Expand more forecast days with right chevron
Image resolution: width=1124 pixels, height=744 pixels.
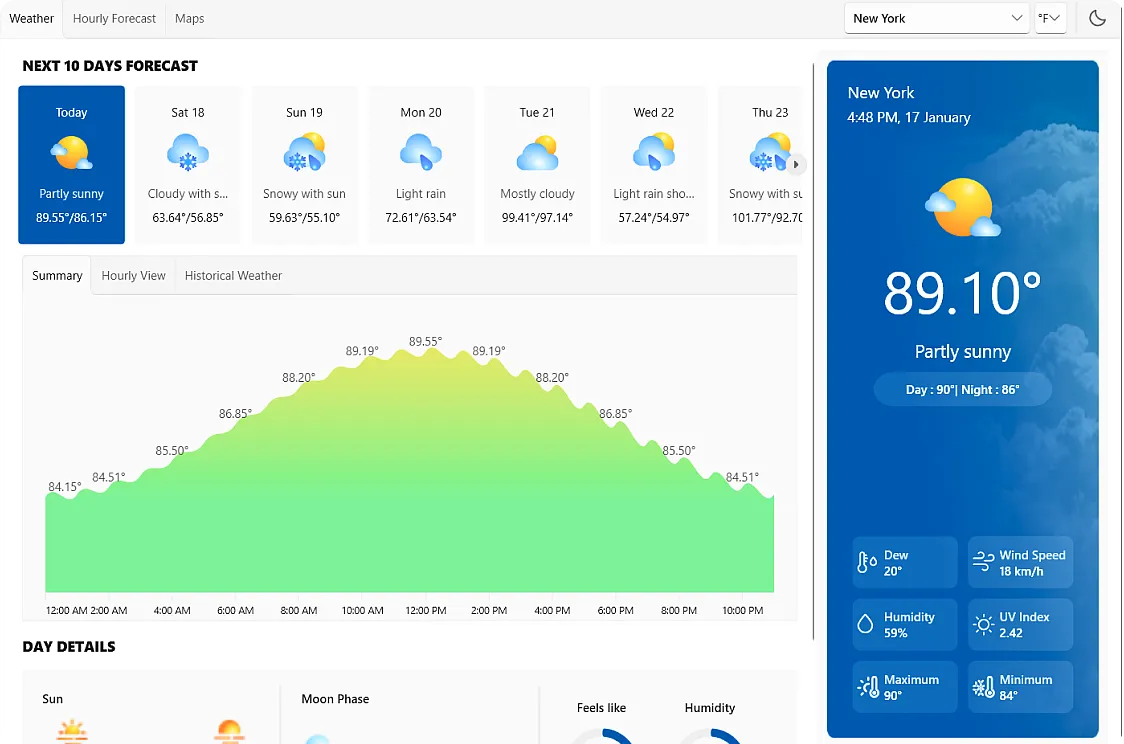(795, 164)
